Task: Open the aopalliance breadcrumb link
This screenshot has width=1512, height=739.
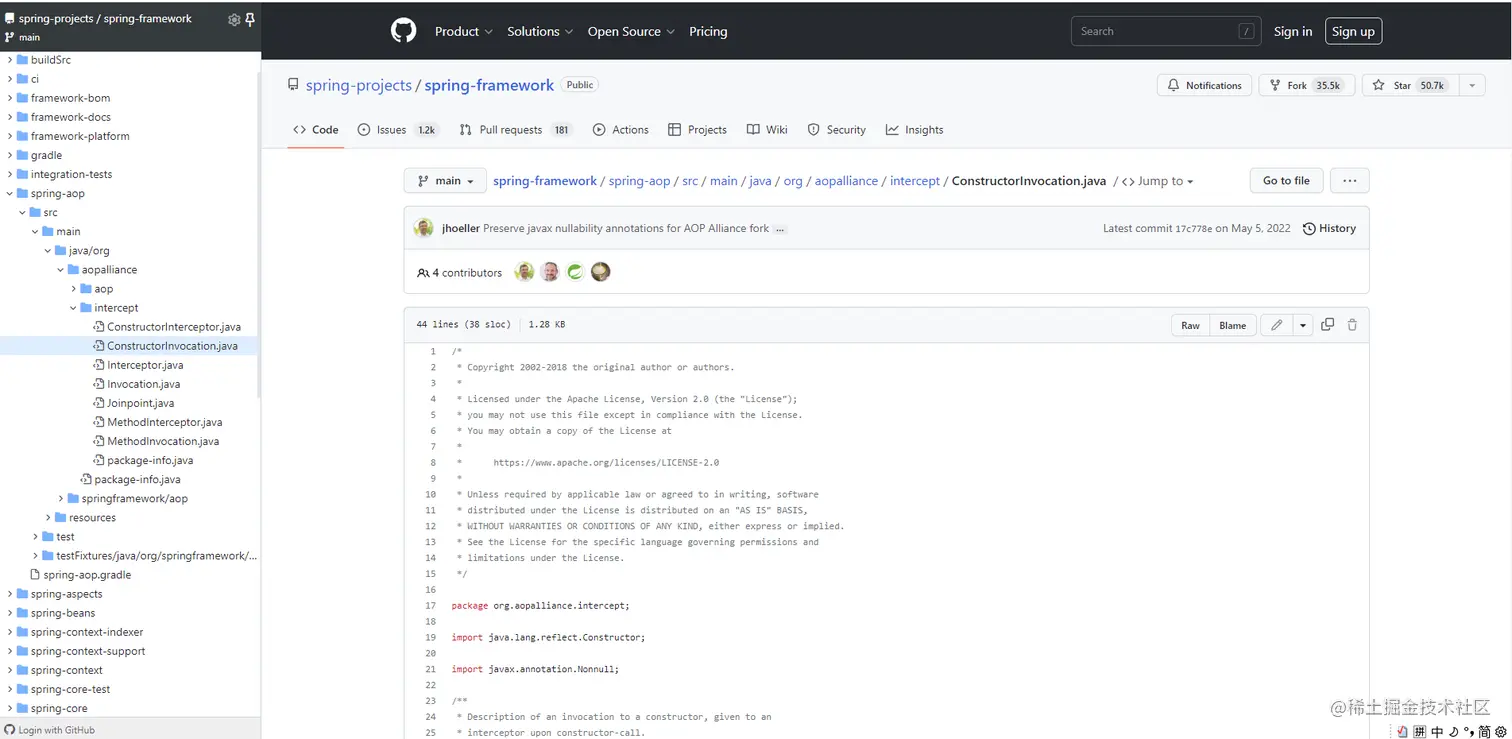Action: pos(846,181)
